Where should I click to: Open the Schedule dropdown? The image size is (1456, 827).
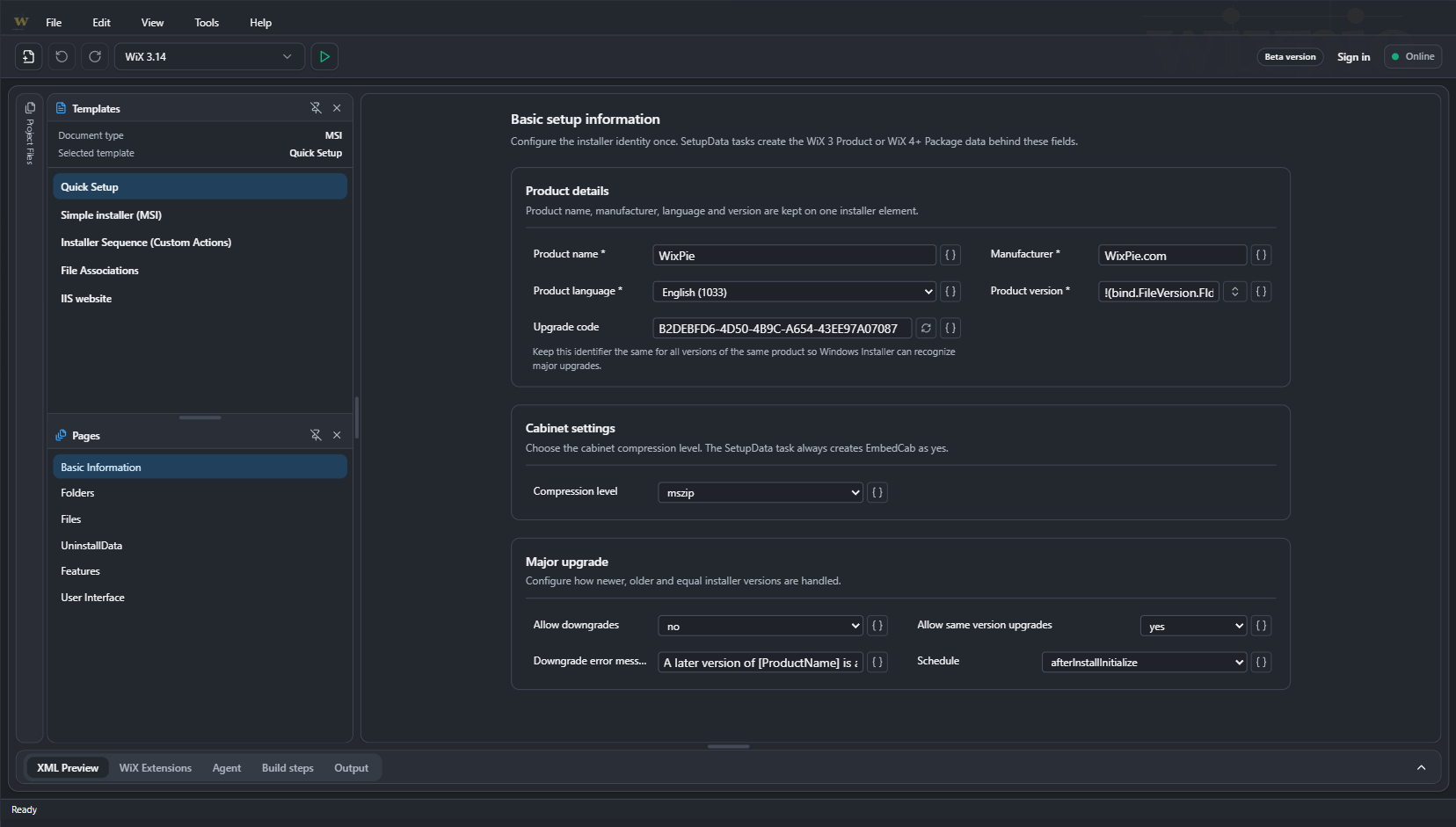(x=1144, y=662)
